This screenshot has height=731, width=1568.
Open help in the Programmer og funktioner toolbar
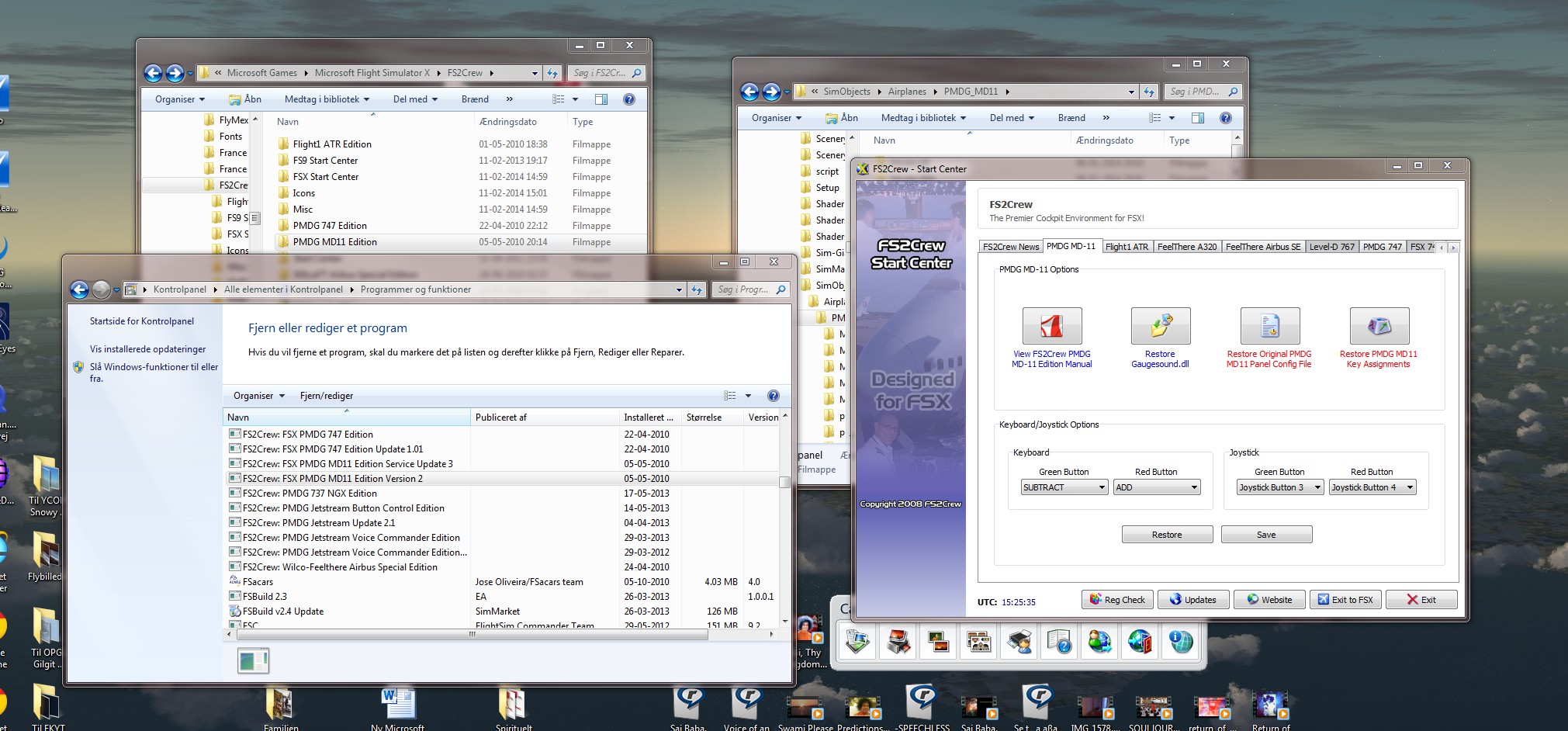pyautogui.click(x=774, y=396)
